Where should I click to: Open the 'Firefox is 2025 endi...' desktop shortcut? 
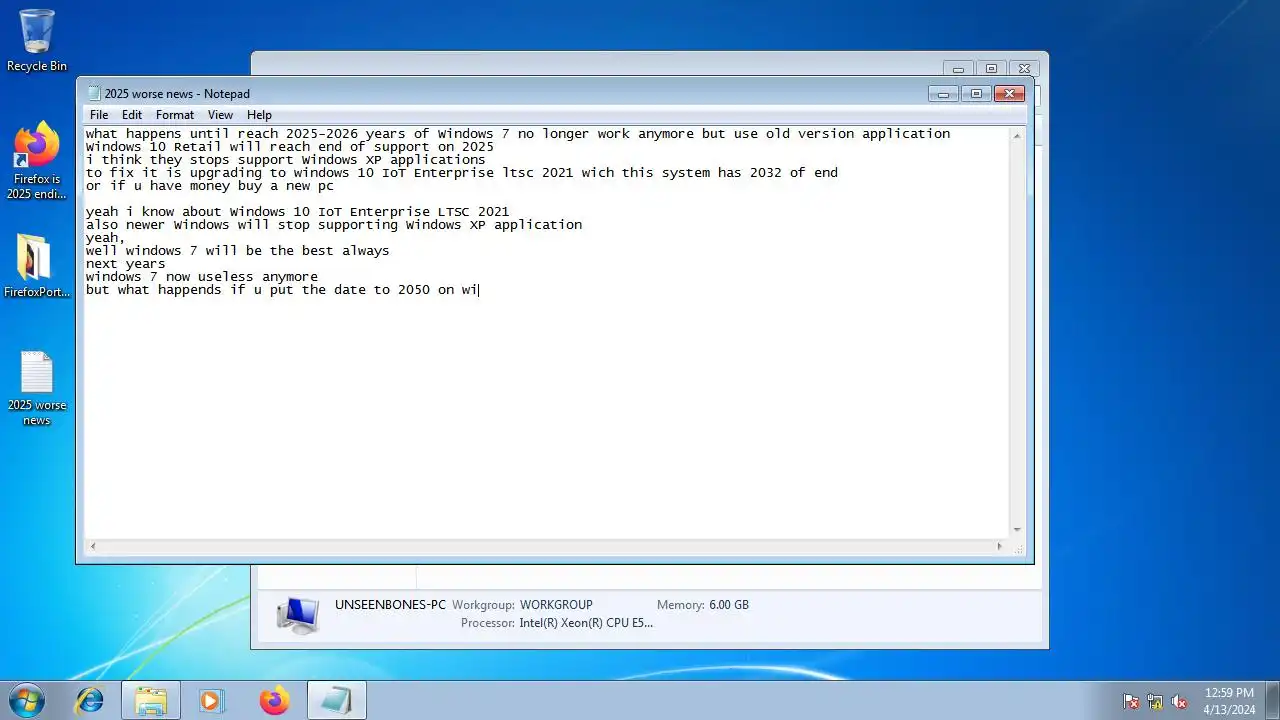pyautogui.click(x=37, y=161)
